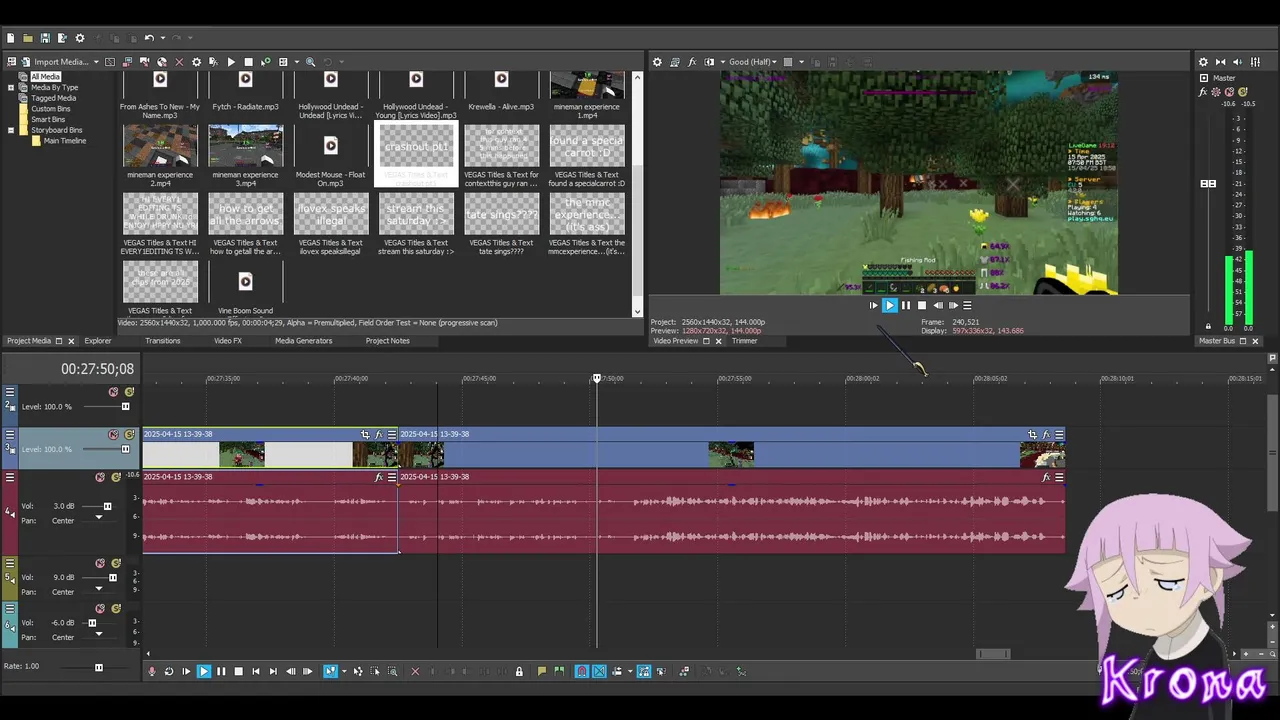The image size is (1280, 720).
Task: Open the track 5 hamburger menu
Action: pos(10,563)
